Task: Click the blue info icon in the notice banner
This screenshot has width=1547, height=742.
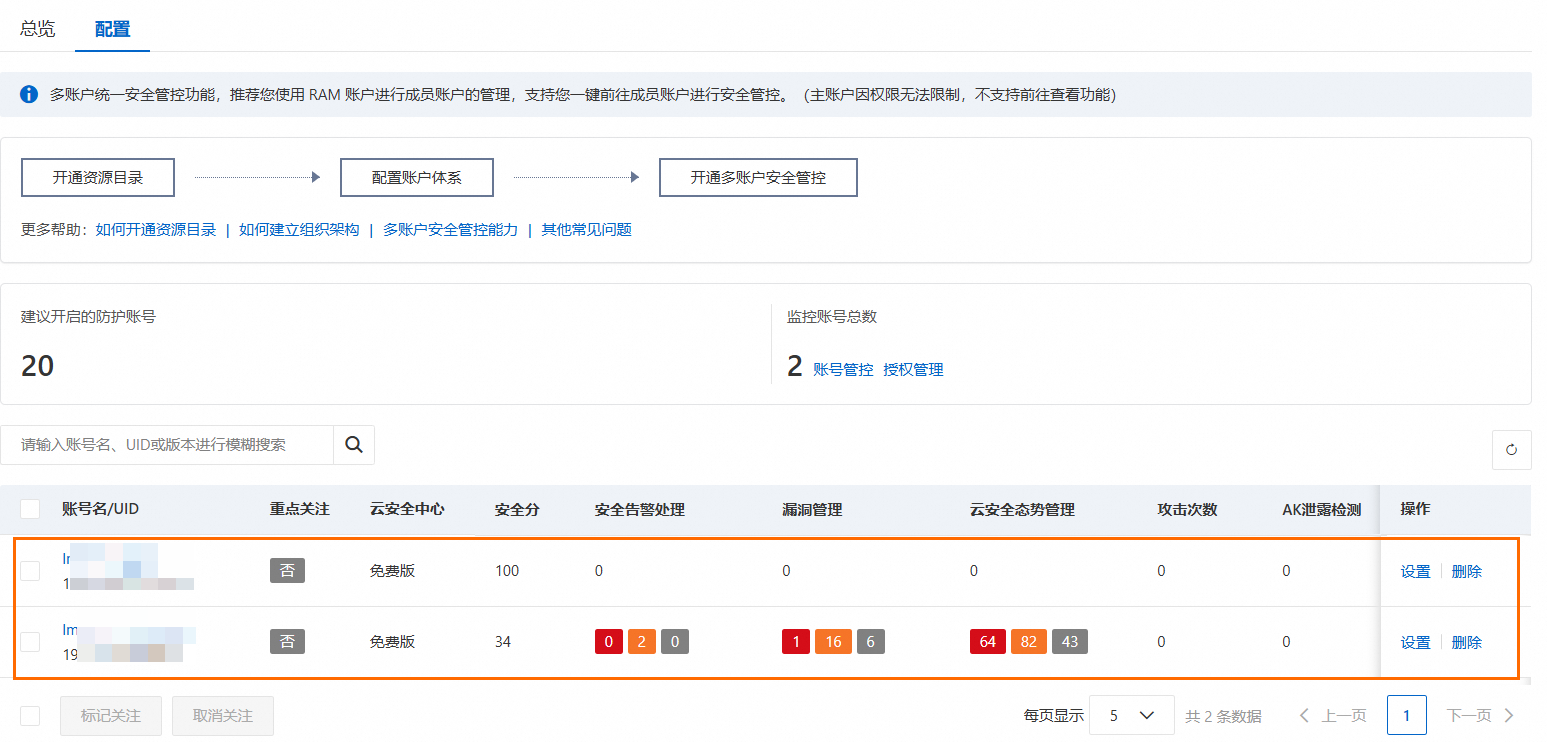Action: click(29, 95)
